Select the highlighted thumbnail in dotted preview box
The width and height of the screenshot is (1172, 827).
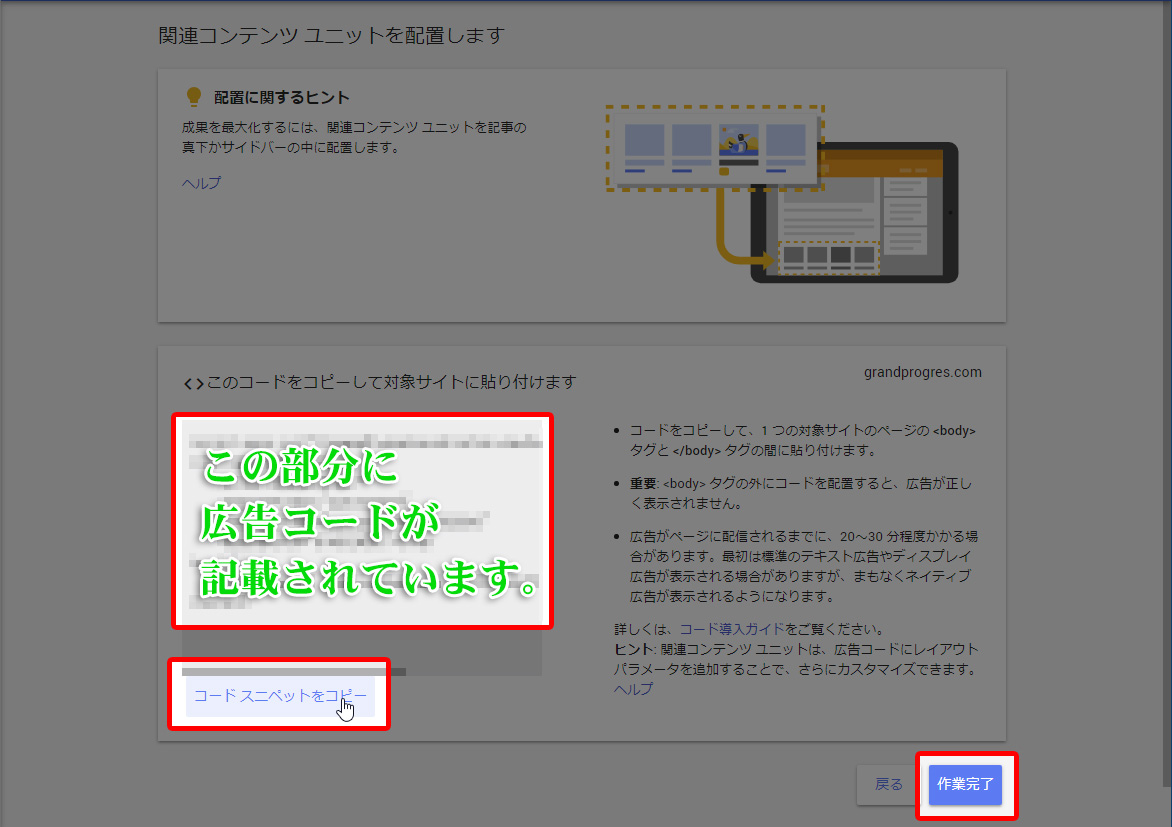(x=738, y=147)
